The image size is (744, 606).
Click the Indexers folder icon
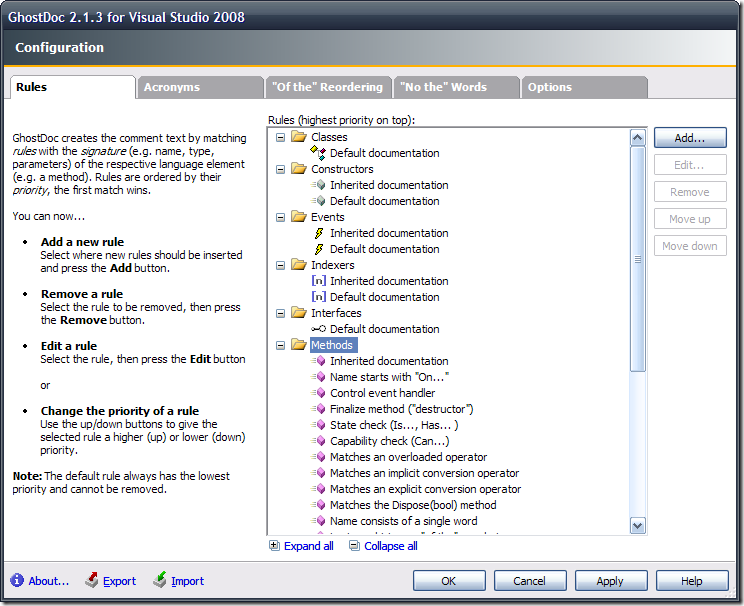click(299, 264)
